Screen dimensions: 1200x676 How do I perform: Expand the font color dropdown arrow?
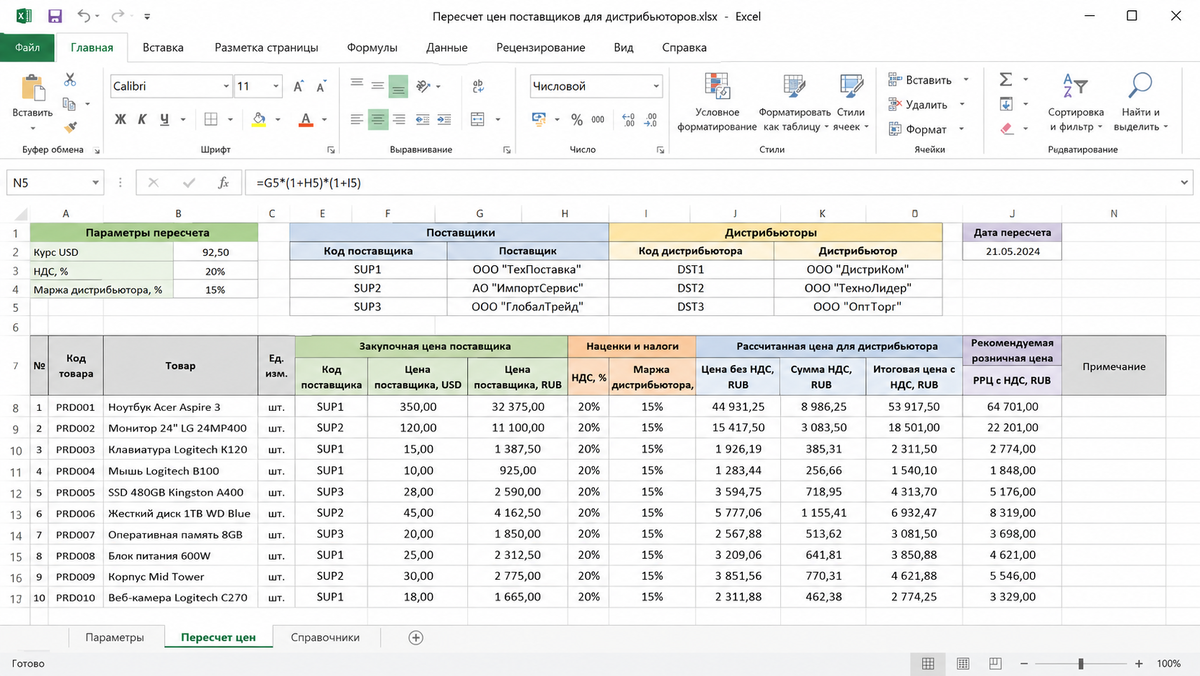coord(323,120)
